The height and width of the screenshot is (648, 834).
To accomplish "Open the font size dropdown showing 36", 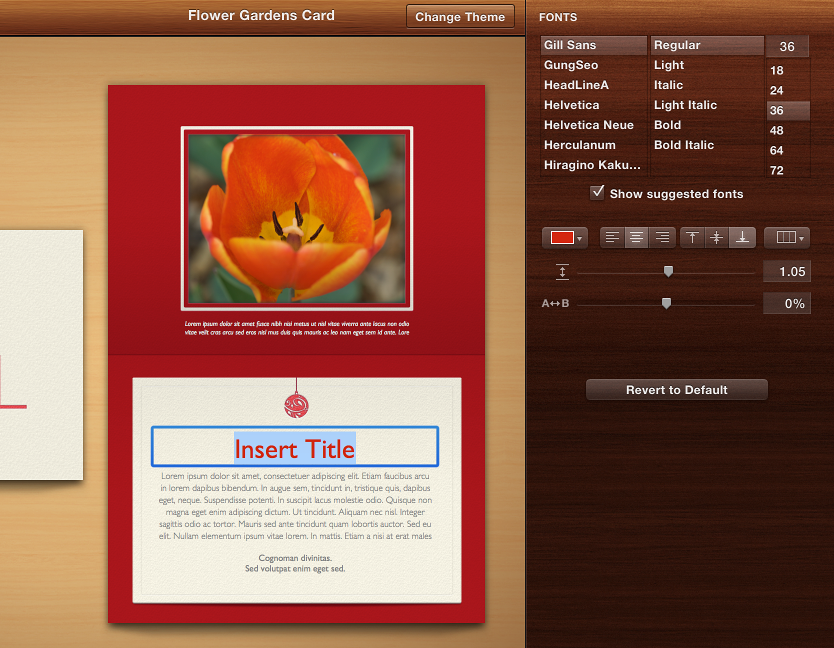I will 787,46.
